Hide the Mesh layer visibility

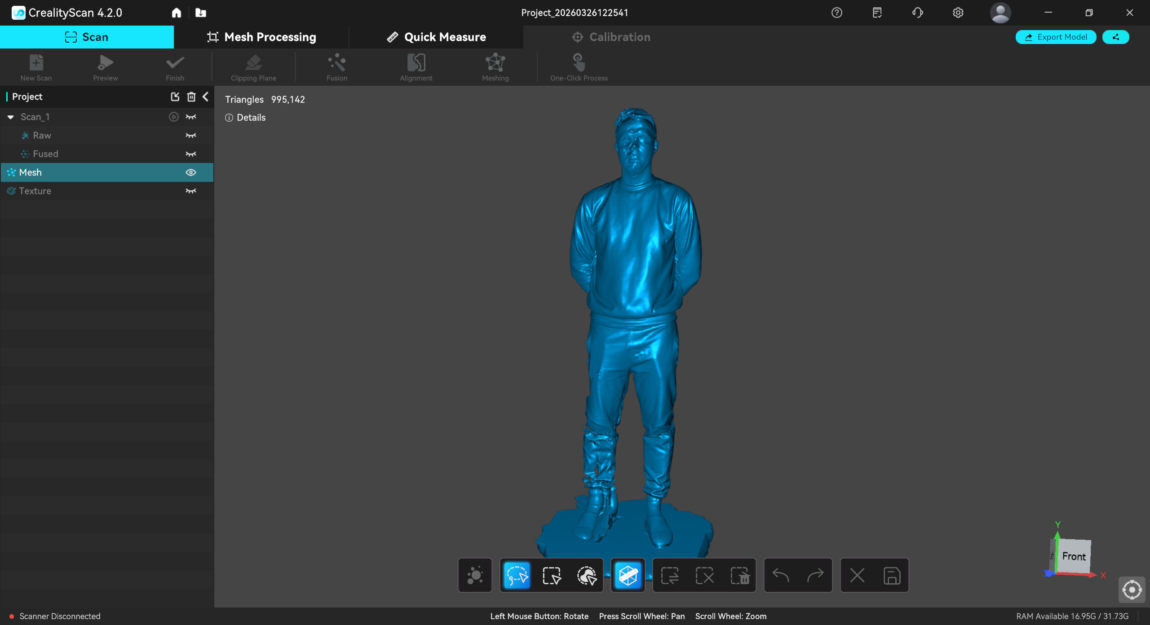pyautogui.click(x=190, y=172)
